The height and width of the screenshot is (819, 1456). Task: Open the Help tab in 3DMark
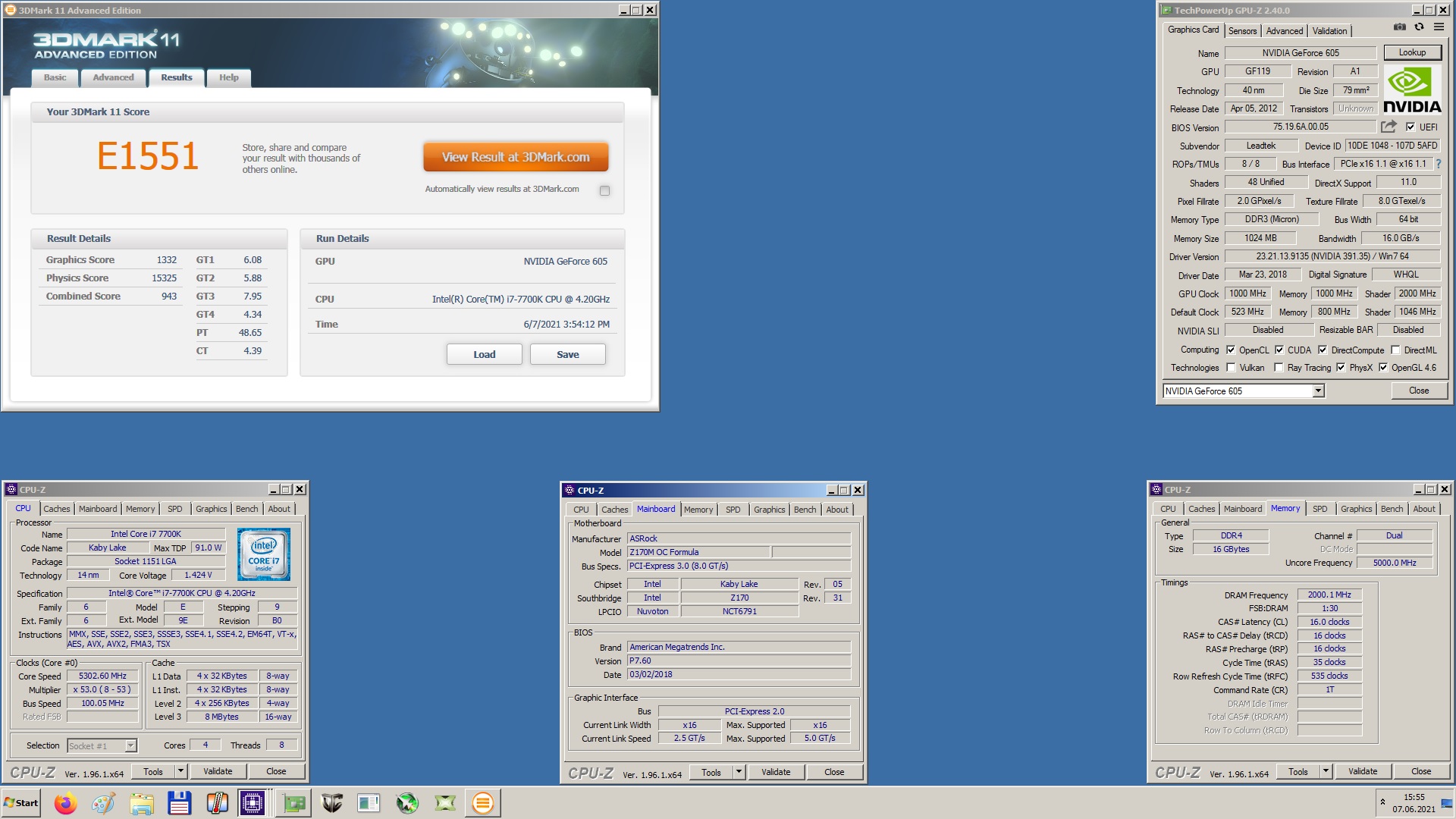(228, 77)
